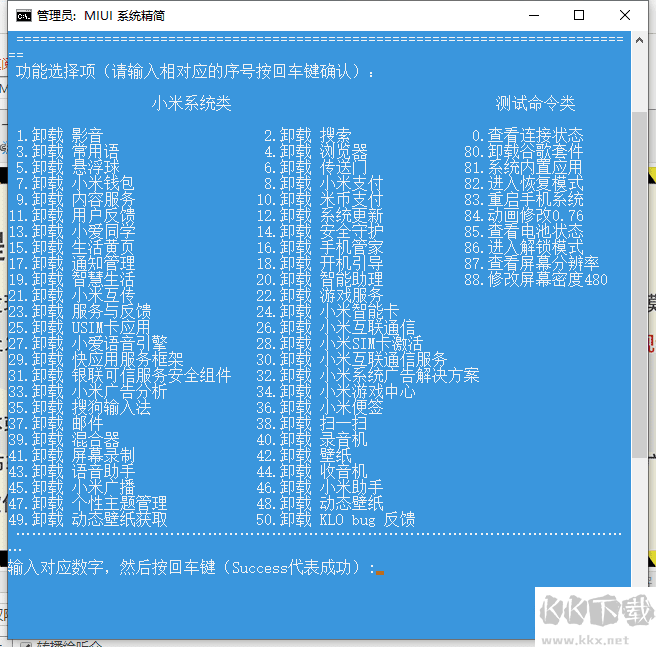Click '85. 查看电池状态'

[x=523, y=231]
